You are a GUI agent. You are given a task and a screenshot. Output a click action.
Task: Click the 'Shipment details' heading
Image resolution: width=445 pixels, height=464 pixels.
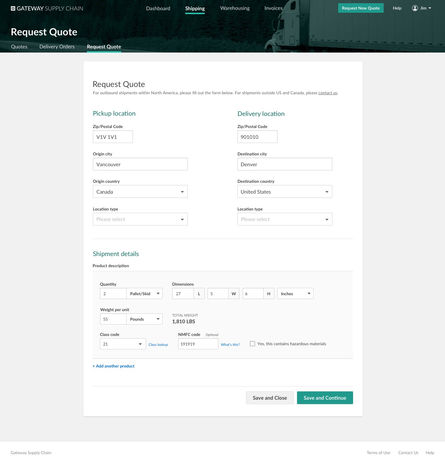tap(116, 254)
